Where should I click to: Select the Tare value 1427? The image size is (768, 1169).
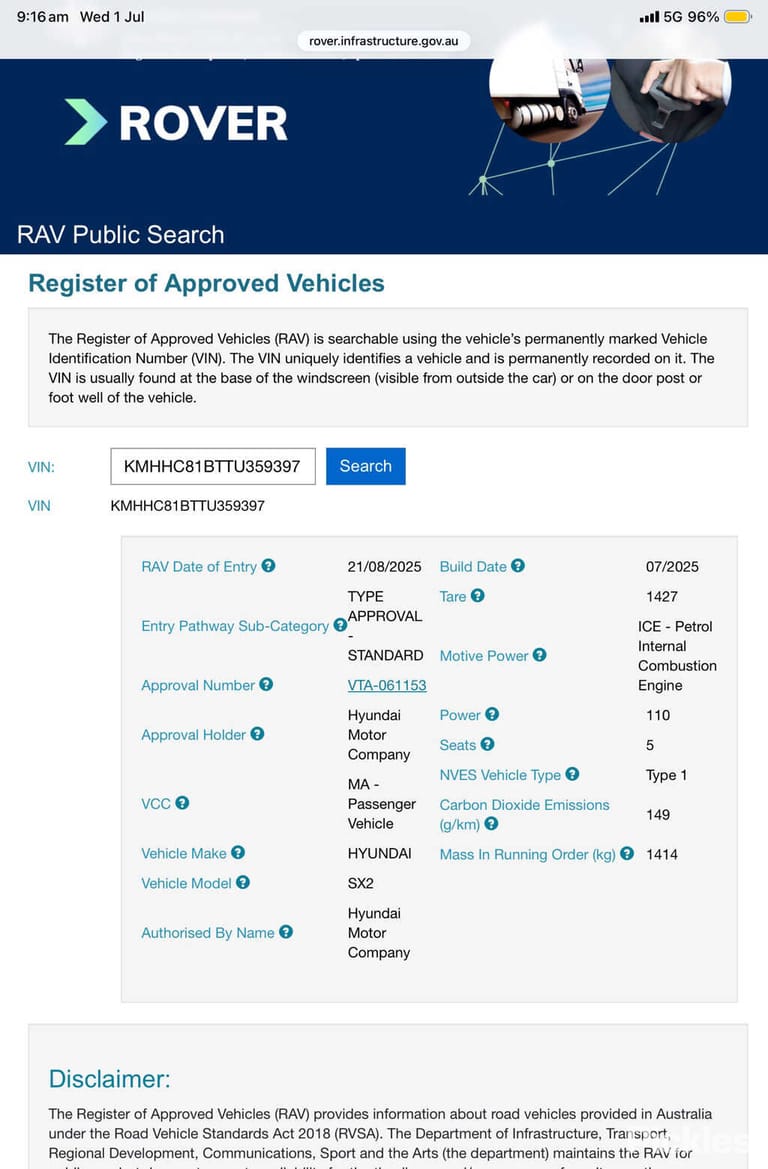662,596
